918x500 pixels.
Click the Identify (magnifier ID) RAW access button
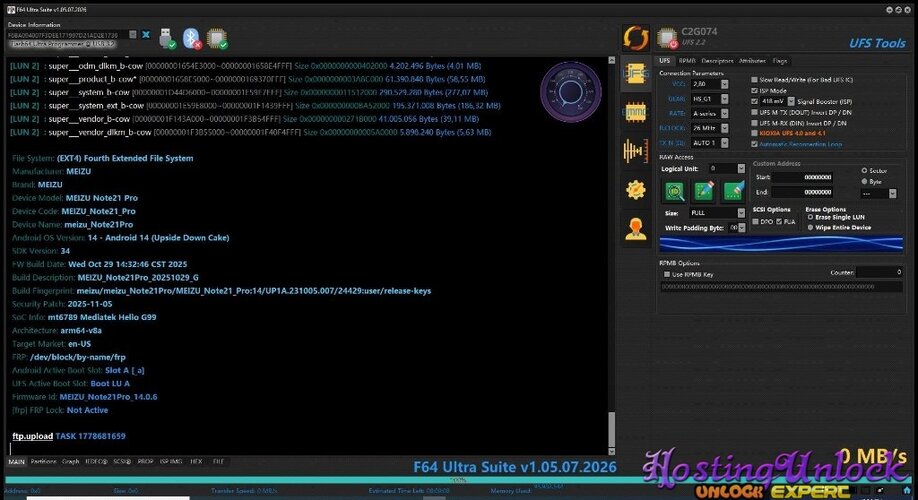[675, 191]
